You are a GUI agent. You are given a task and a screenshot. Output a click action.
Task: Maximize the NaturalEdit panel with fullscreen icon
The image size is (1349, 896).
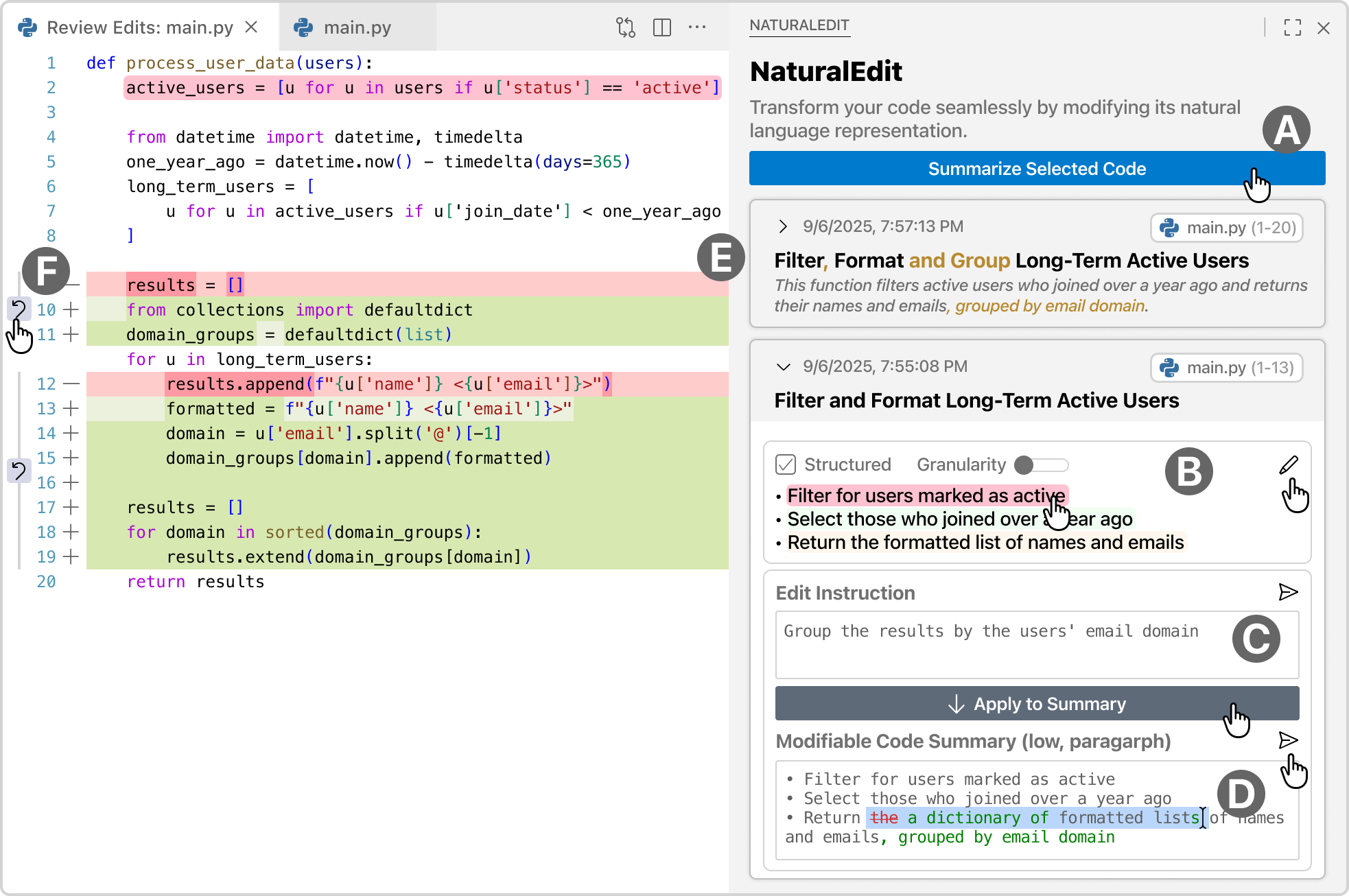pyautogui.click(x=1293, y=27)
